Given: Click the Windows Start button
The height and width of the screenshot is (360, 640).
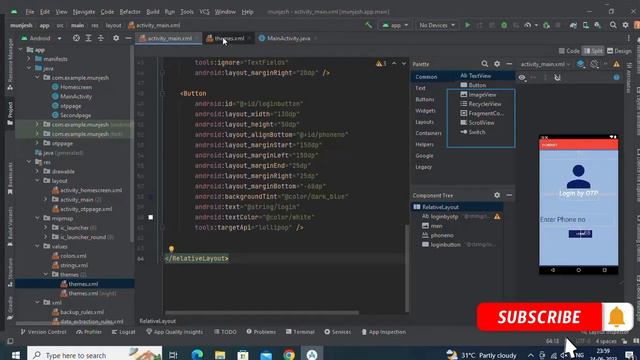Looking at the screenshot, I should click(x=16, y=355).
